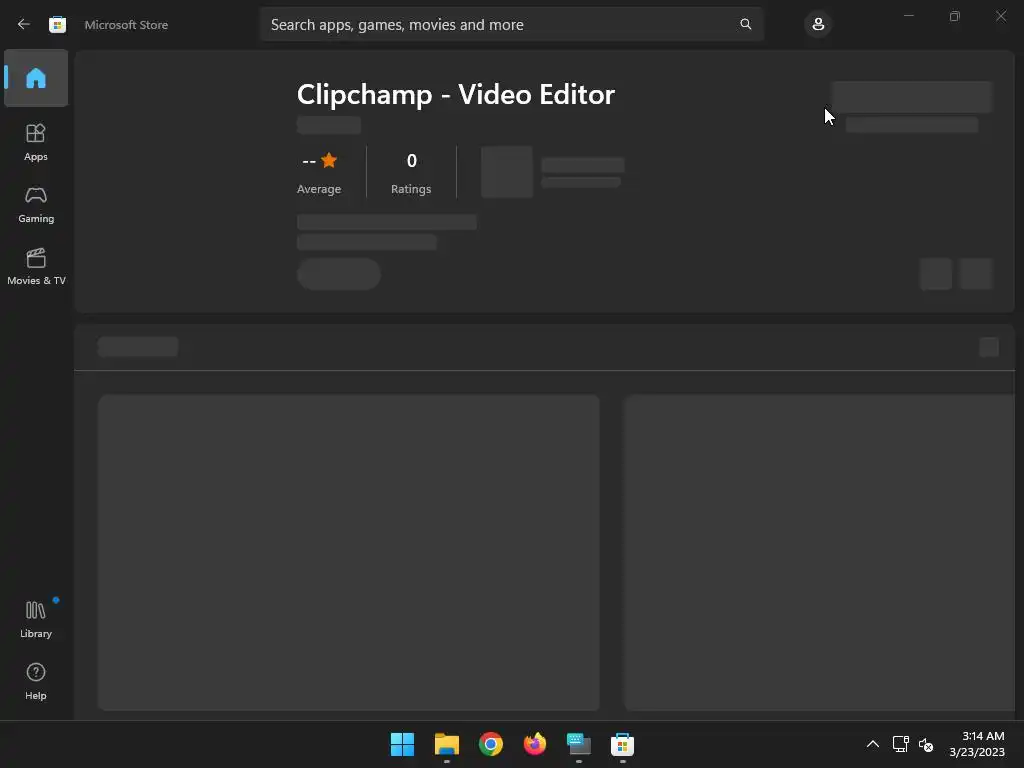The height and width of the screenshot is (768, 1024).
Task: Open the Apps section
Action: [36, 142]
